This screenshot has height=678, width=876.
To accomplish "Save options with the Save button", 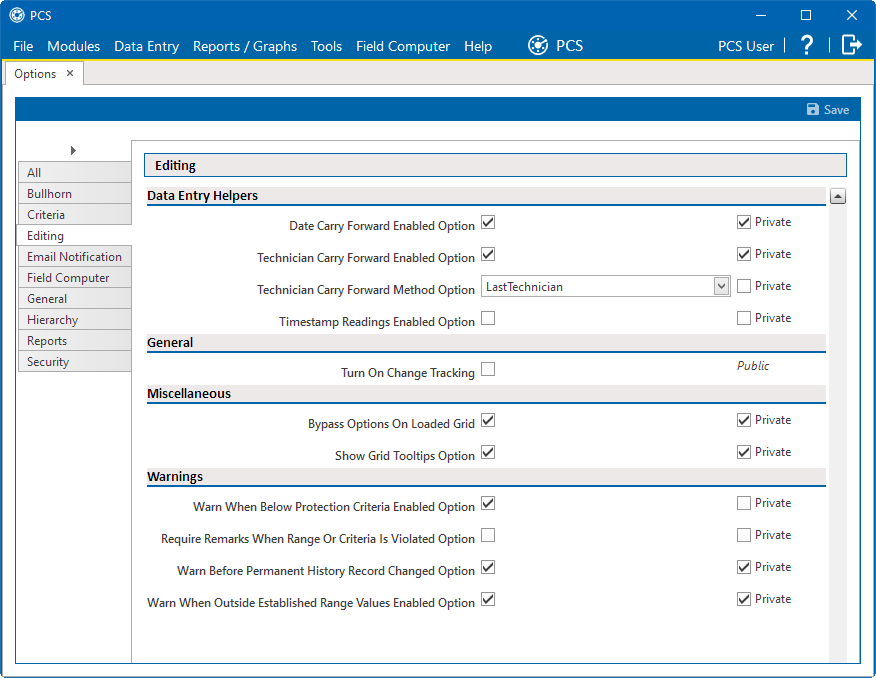I will 828,109.
